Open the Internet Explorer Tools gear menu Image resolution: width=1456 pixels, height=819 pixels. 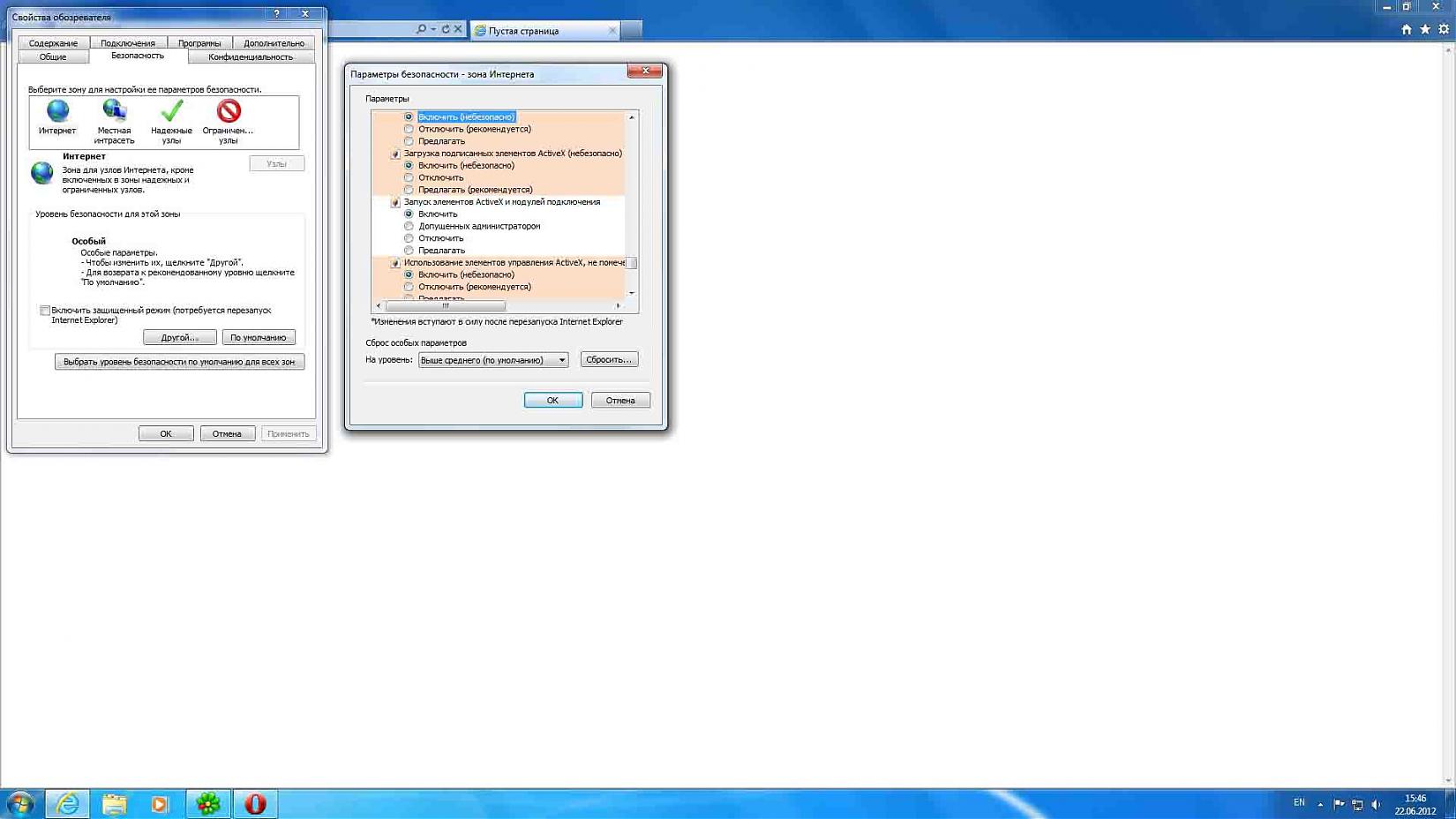click(1444, 29)
